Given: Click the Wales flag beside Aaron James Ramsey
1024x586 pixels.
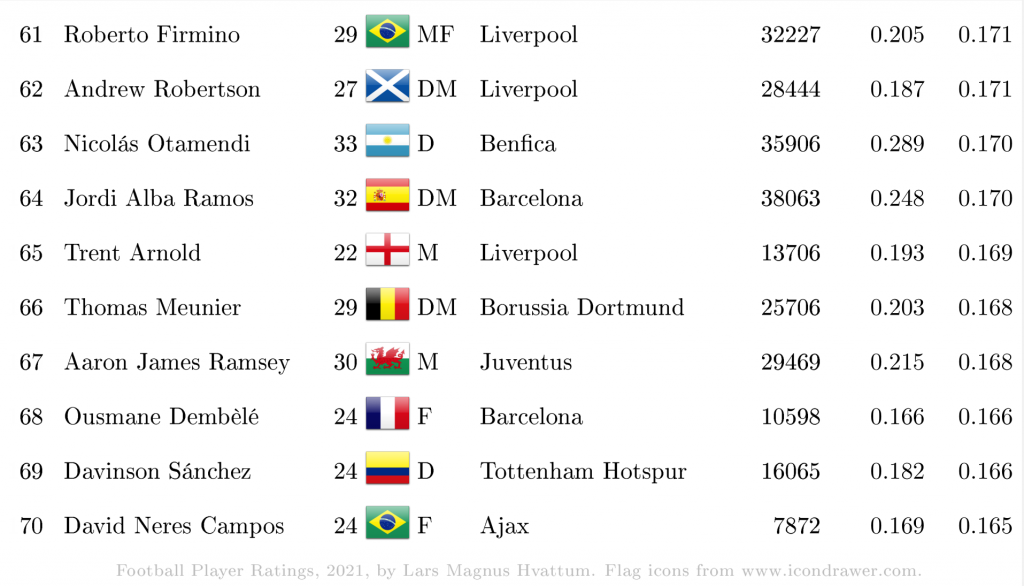Looking at the screenshot, I should tap(387, 359).
